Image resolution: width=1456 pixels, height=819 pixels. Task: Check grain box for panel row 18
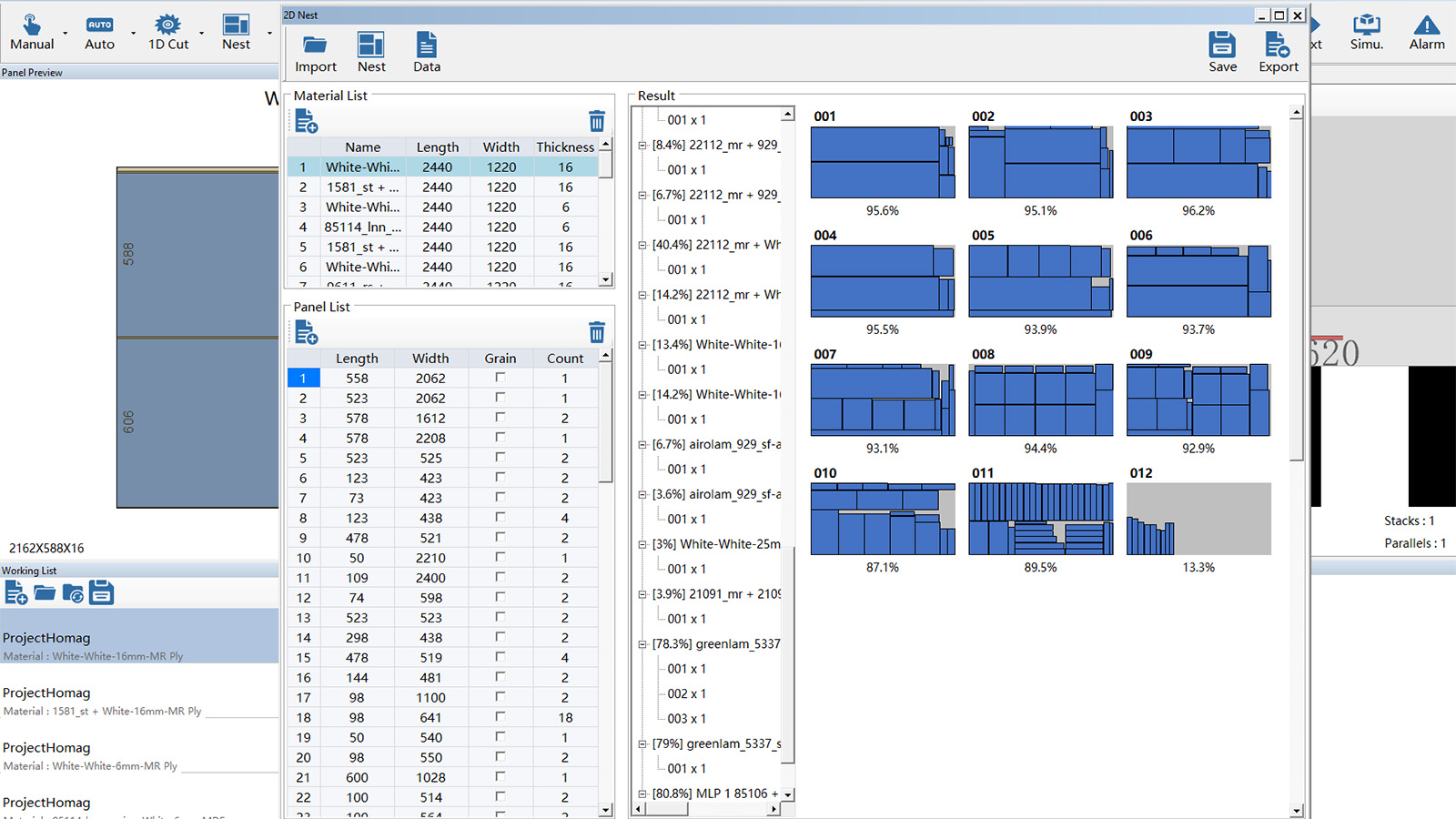point(500,717)
